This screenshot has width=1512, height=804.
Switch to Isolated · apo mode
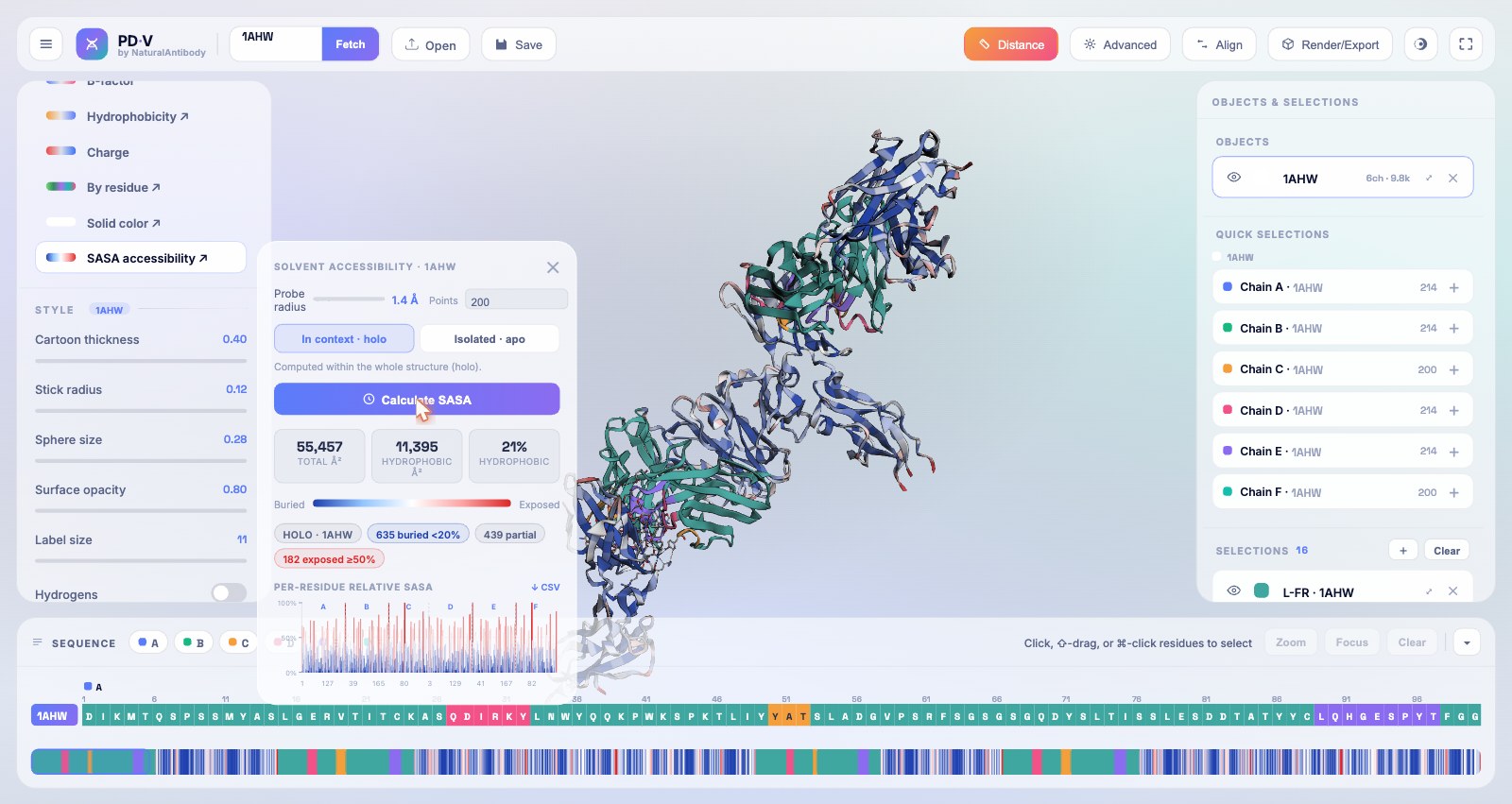490,339
